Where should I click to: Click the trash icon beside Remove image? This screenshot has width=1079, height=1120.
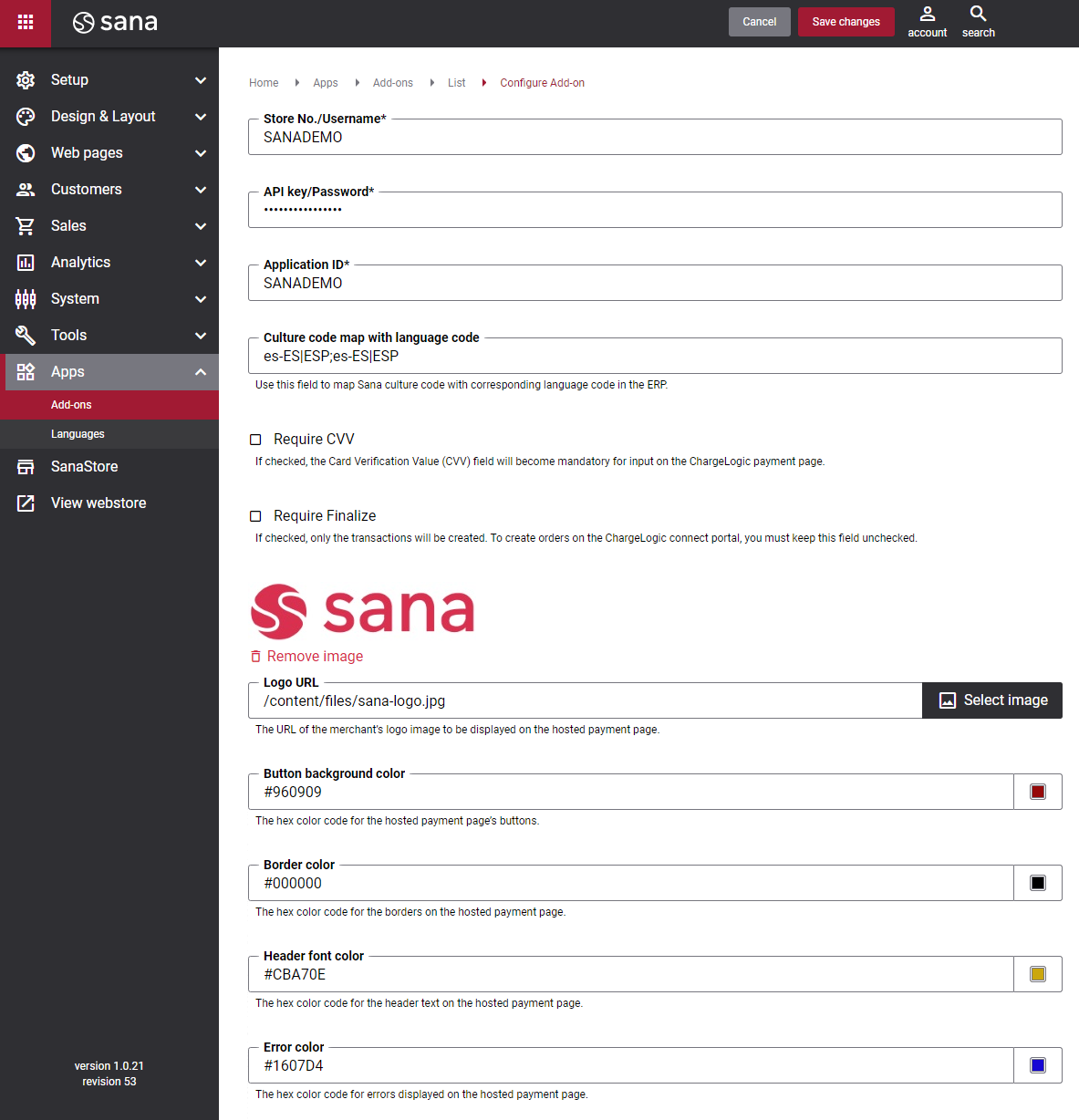pyautogui.click(x=256, y=657)
